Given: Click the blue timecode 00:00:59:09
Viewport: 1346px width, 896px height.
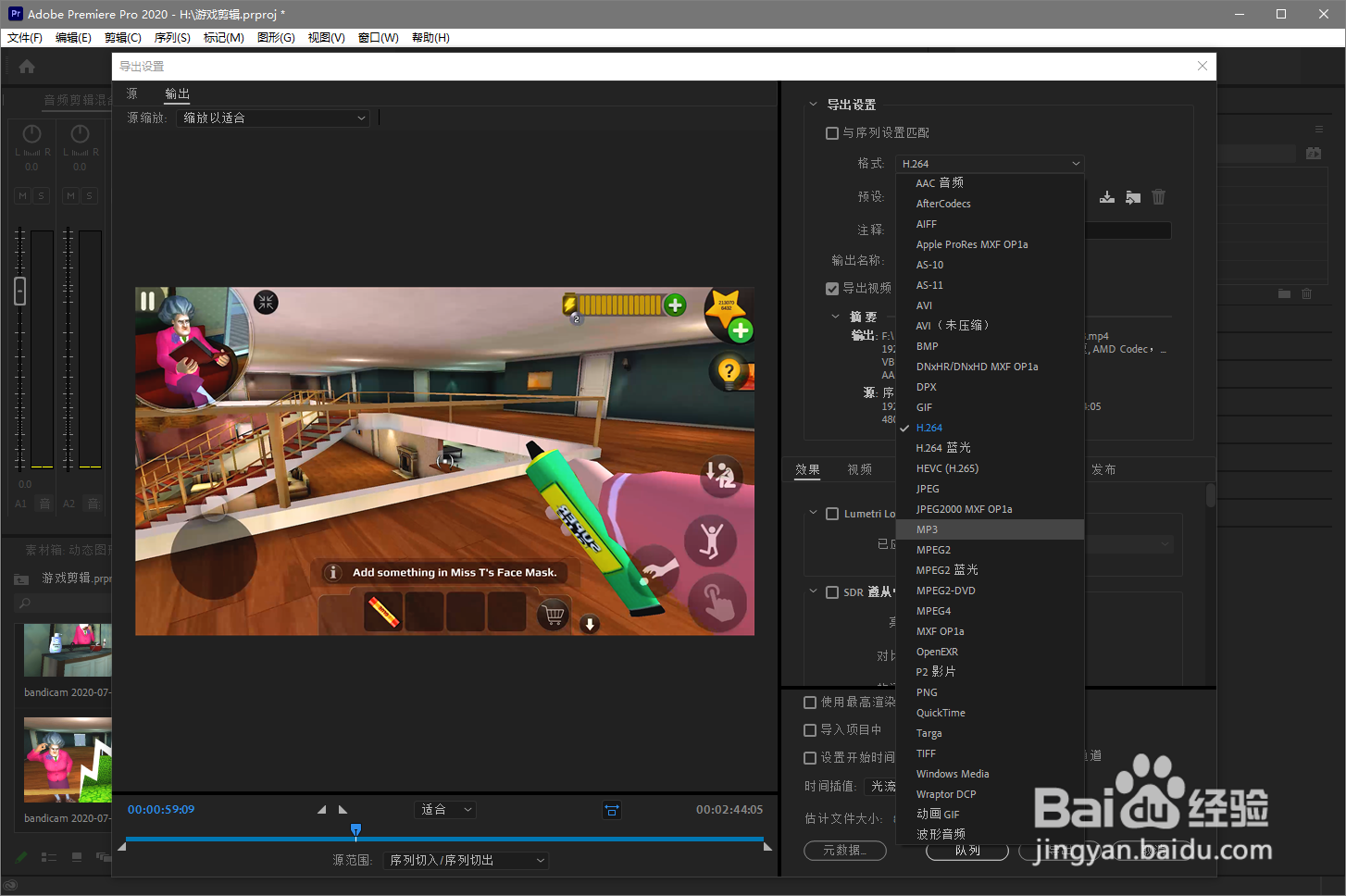Looking at the screenshot, I should coord(161,810).
